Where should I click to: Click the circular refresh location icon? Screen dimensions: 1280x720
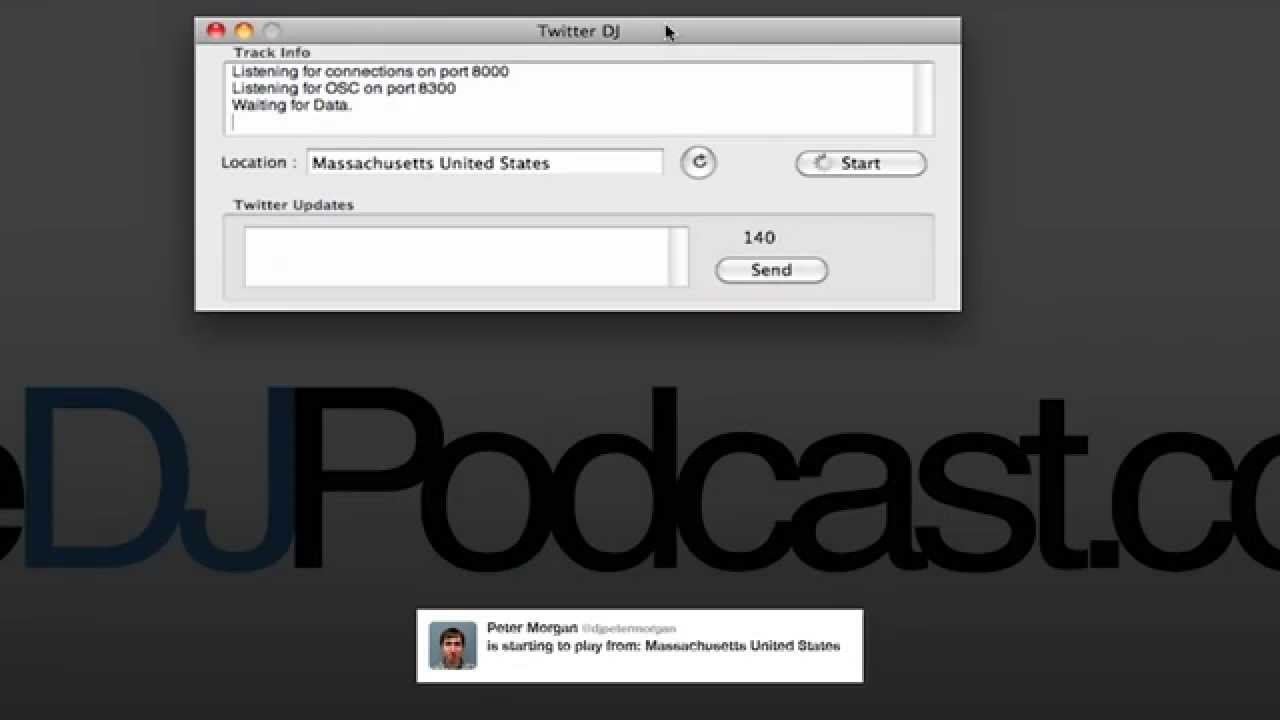pos(698,162)
